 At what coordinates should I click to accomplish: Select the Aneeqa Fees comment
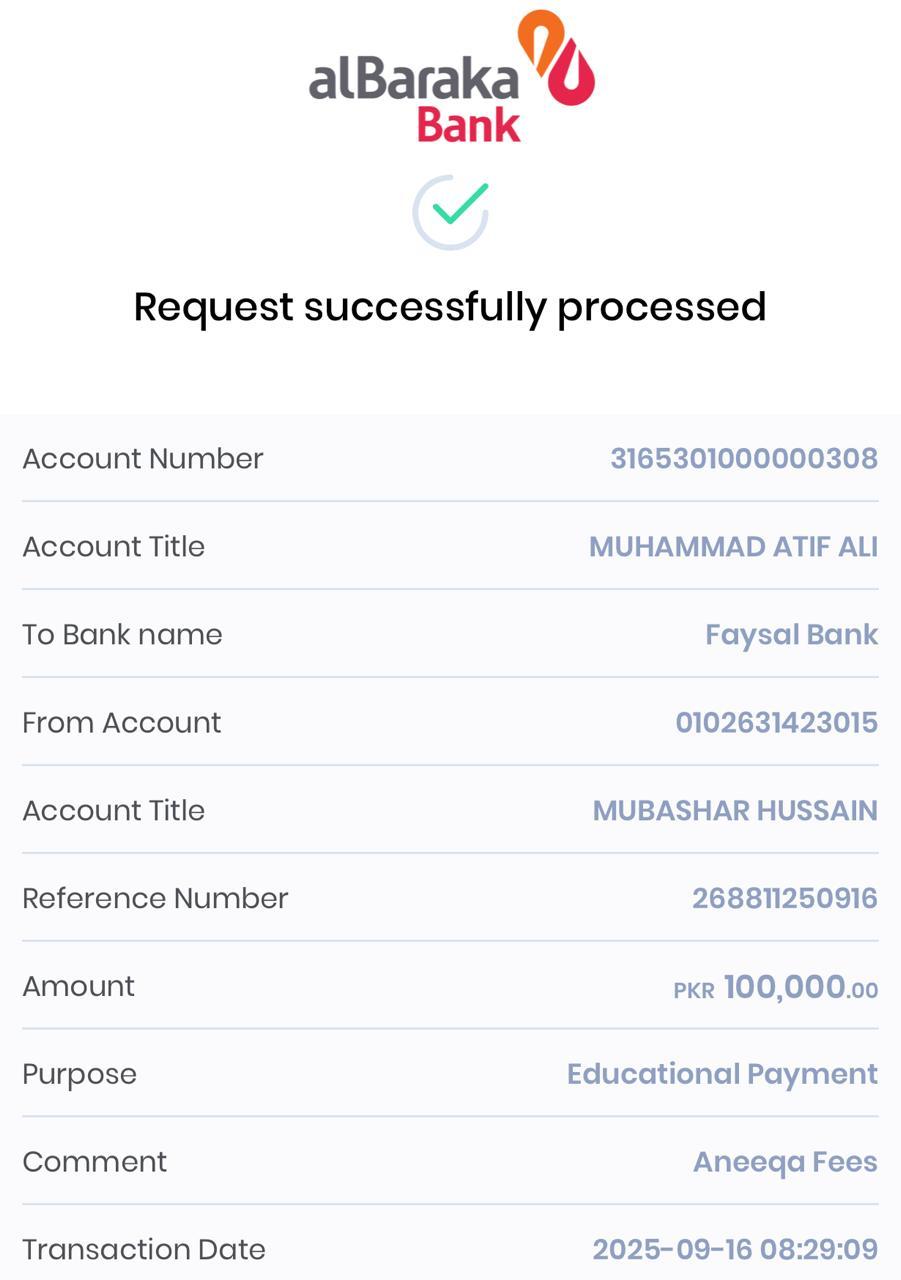coord(785,1162)
